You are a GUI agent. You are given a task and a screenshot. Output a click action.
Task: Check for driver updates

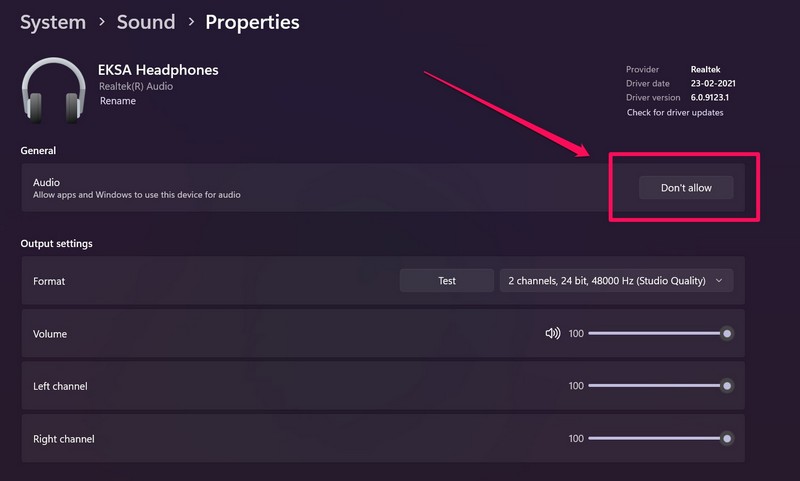675,112
